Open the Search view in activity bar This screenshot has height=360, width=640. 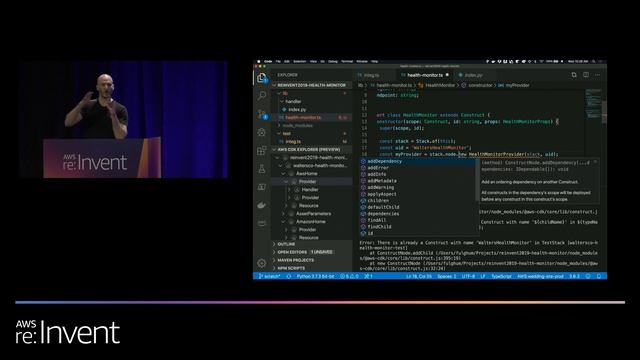click(262, 96)
